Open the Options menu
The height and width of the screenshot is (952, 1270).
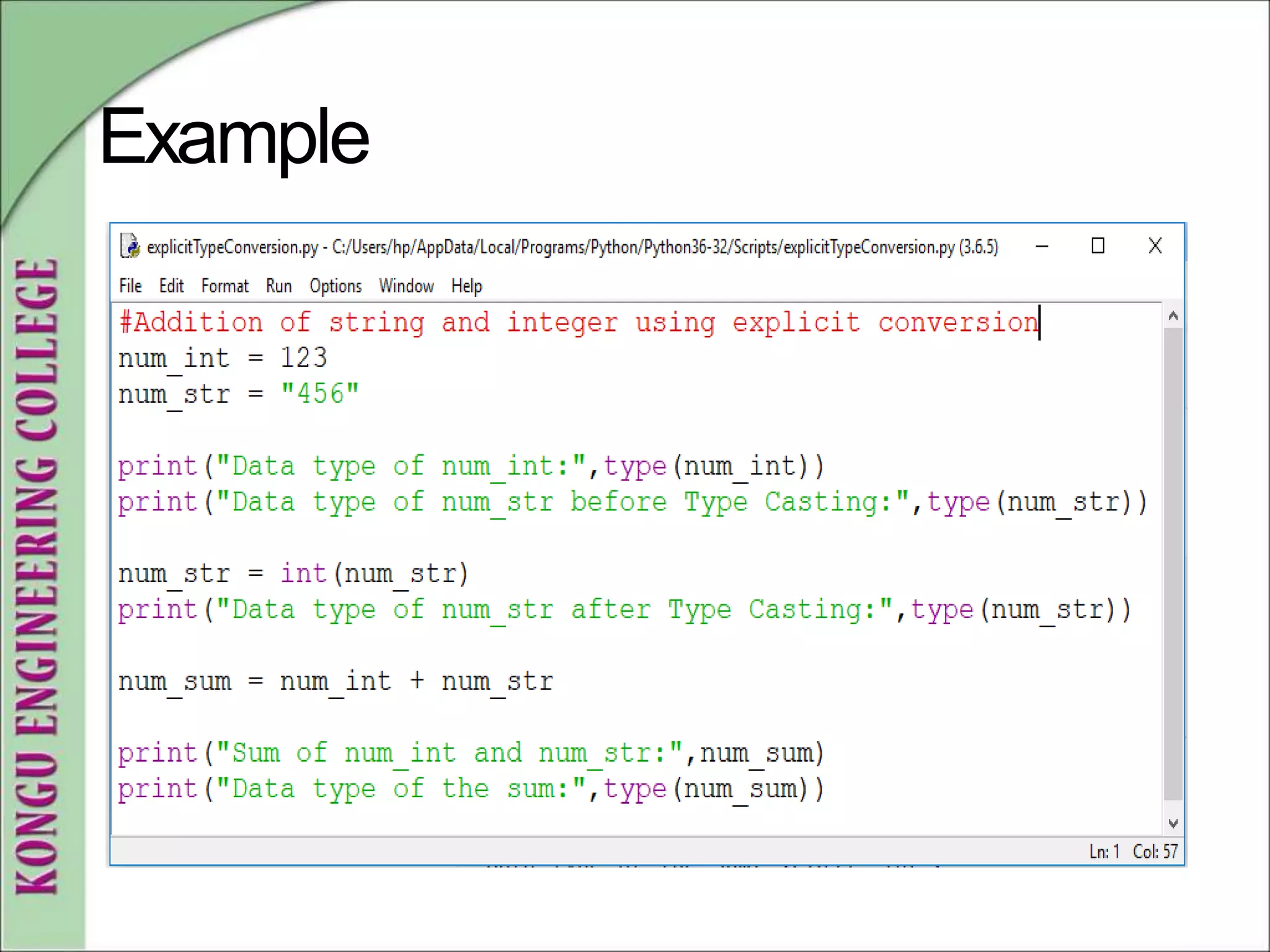point(335,286)
